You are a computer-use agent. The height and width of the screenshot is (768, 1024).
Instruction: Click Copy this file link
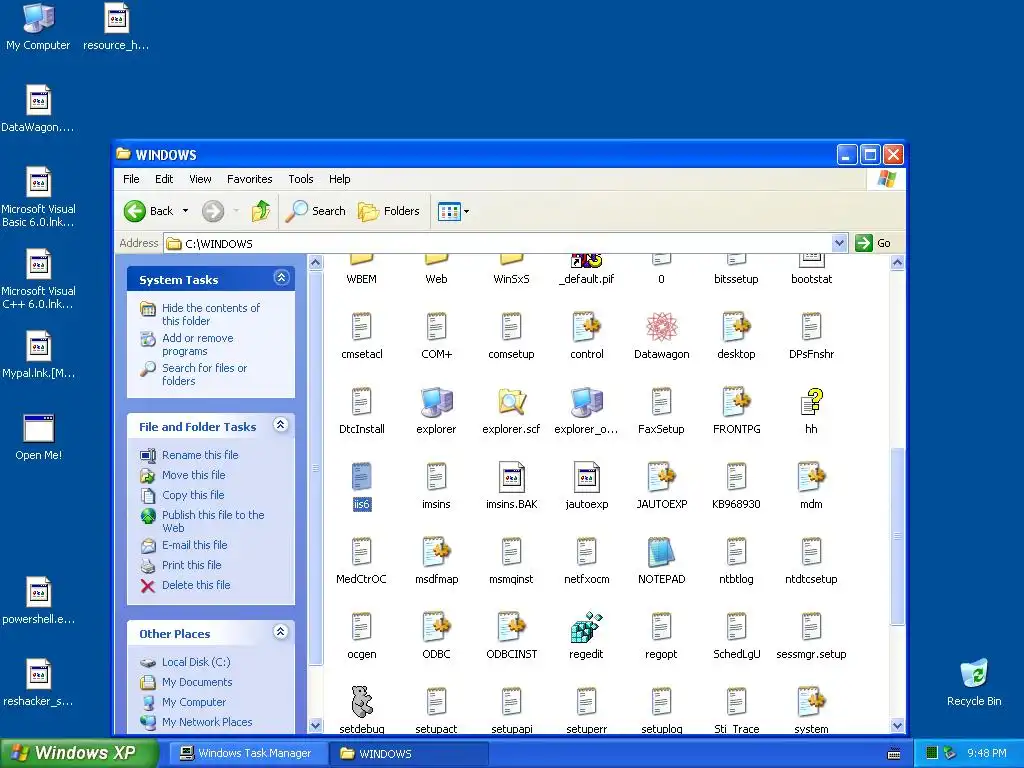(x=193, y=495)
